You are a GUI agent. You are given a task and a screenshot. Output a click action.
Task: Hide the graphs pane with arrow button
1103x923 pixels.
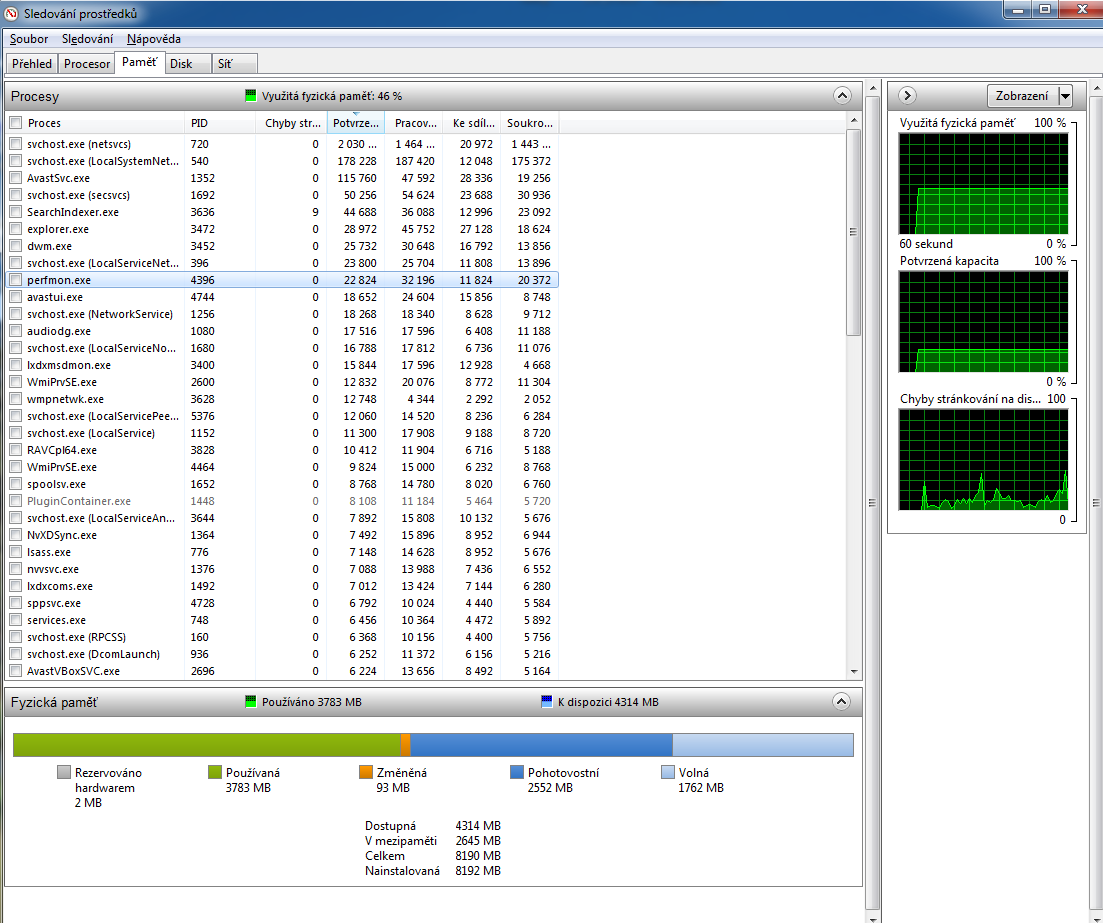coord(907,96)
